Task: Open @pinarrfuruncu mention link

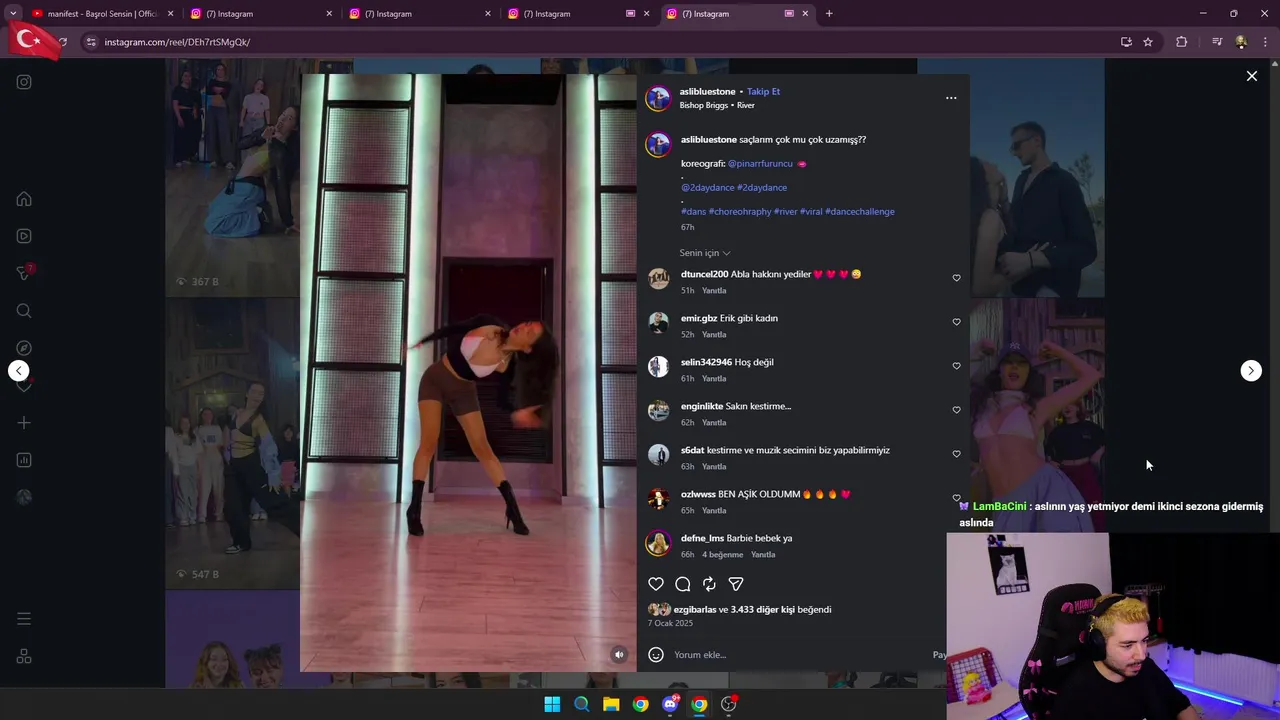Action: (x=760, y=164)
